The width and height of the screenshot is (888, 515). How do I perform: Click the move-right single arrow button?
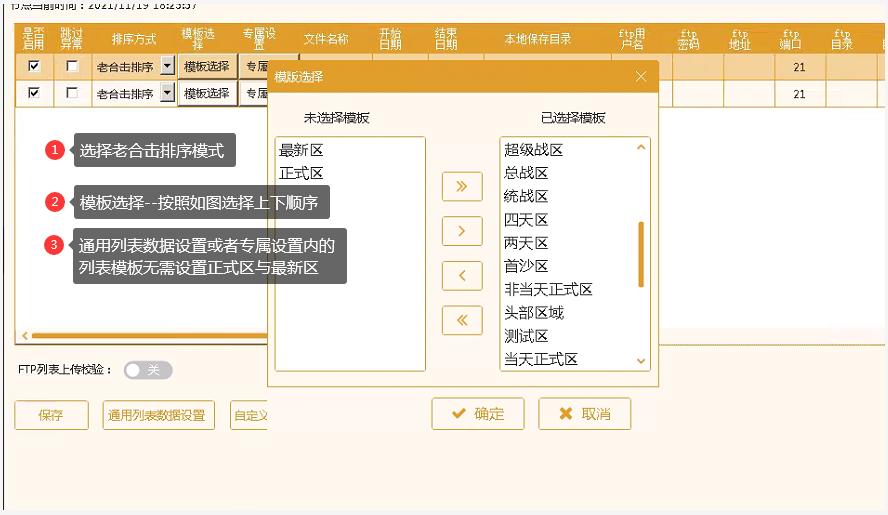461,231
